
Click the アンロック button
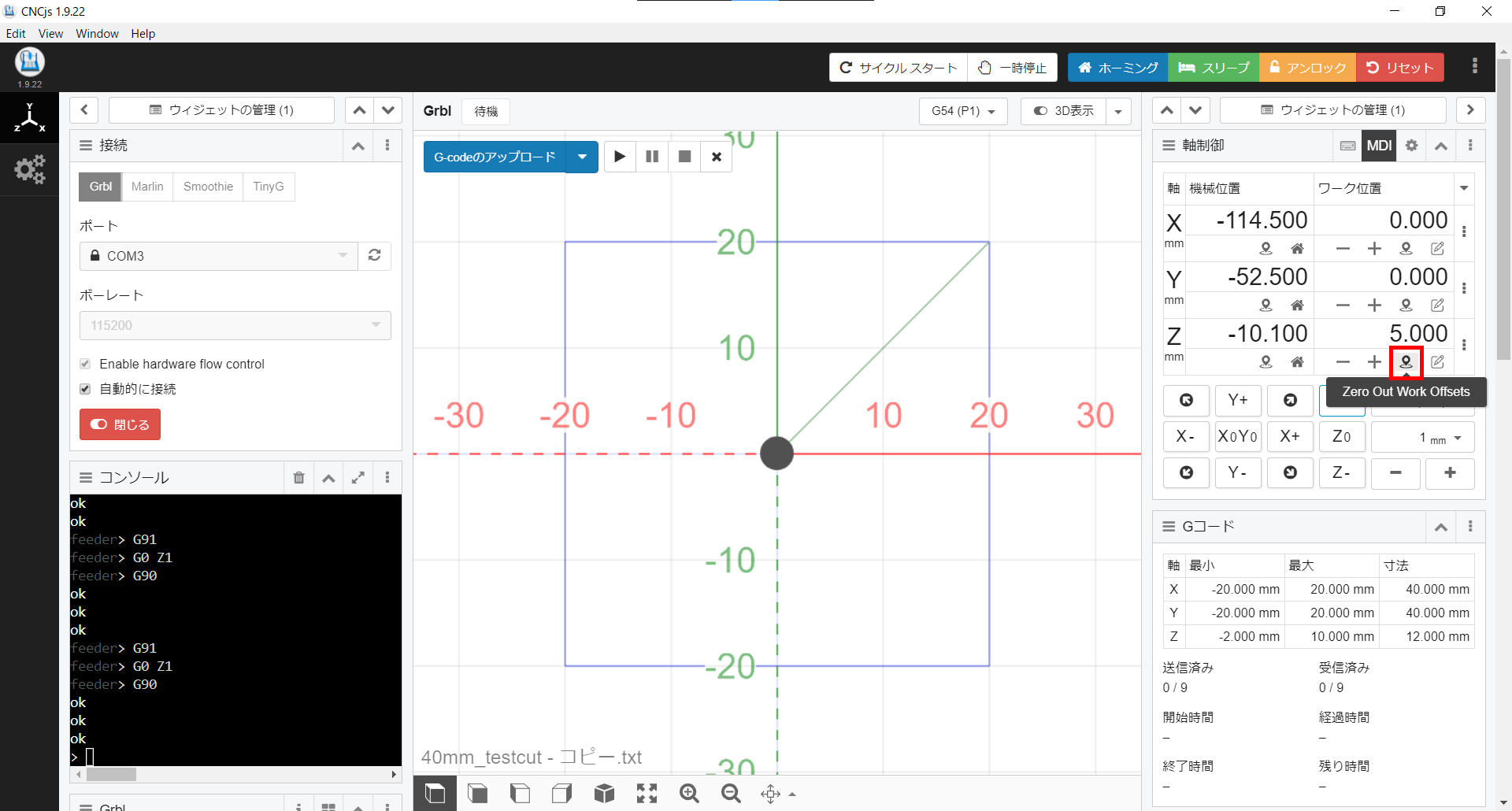point(1307,68)
